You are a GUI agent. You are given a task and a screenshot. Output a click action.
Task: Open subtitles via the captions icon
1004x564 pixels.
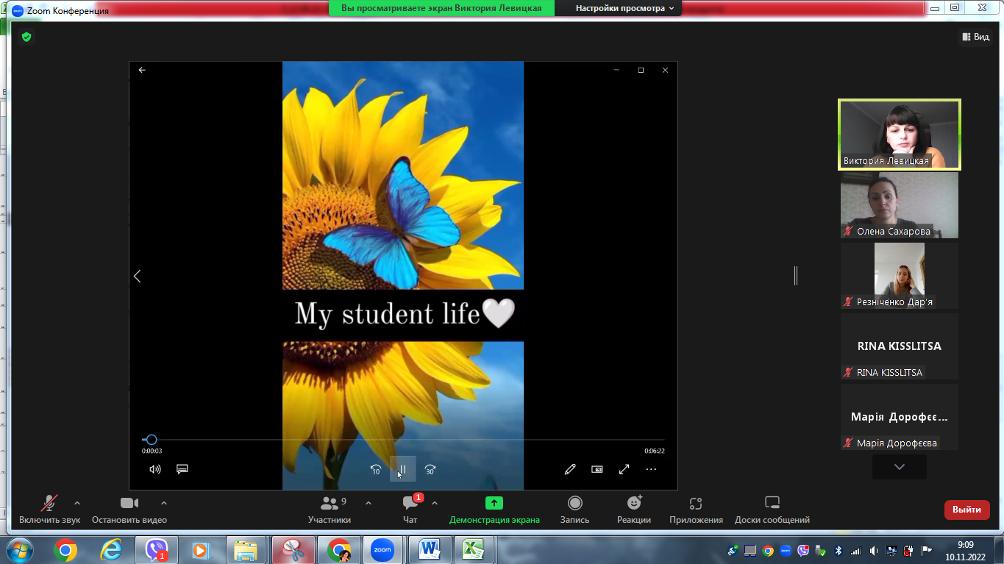click(x=183, y=469)
